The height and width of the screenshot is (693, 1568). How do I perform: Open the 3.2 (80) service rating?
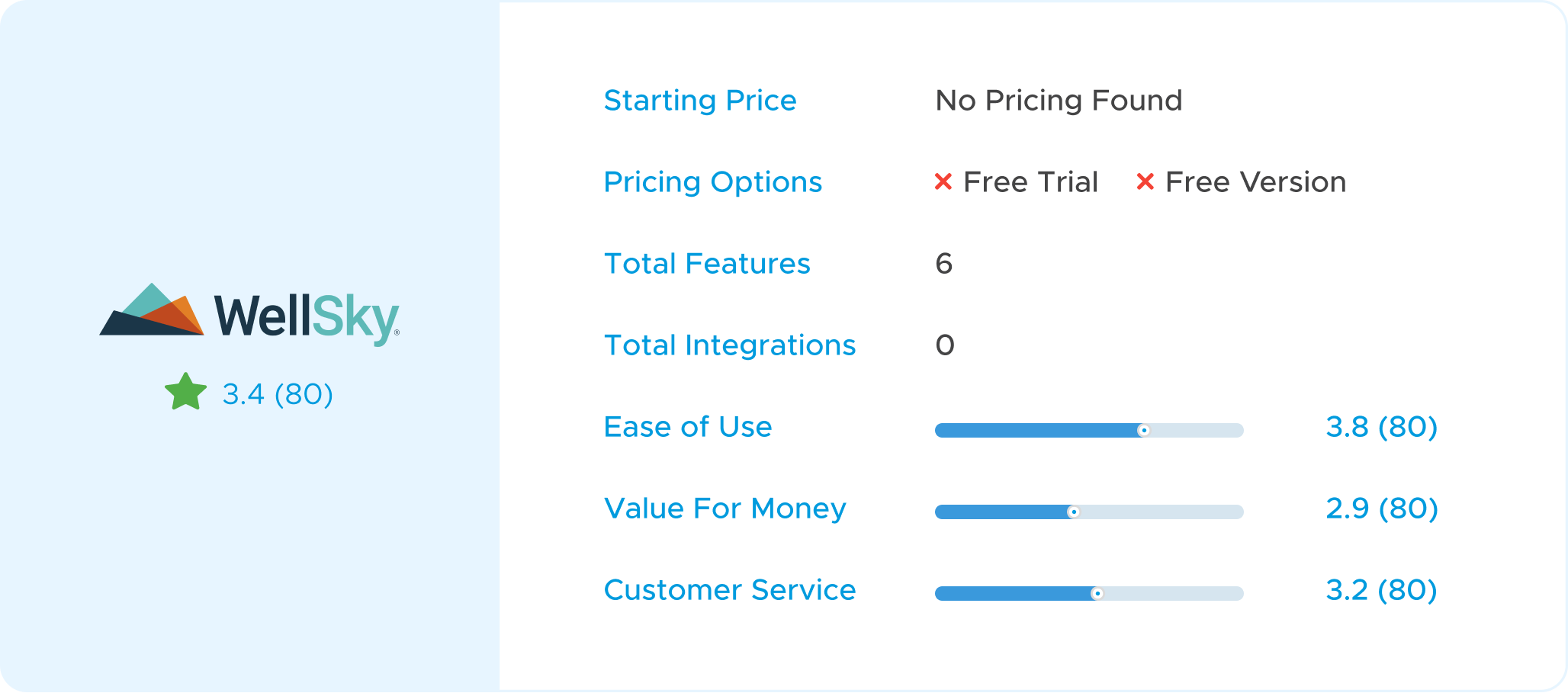(x=1382, y=590)
